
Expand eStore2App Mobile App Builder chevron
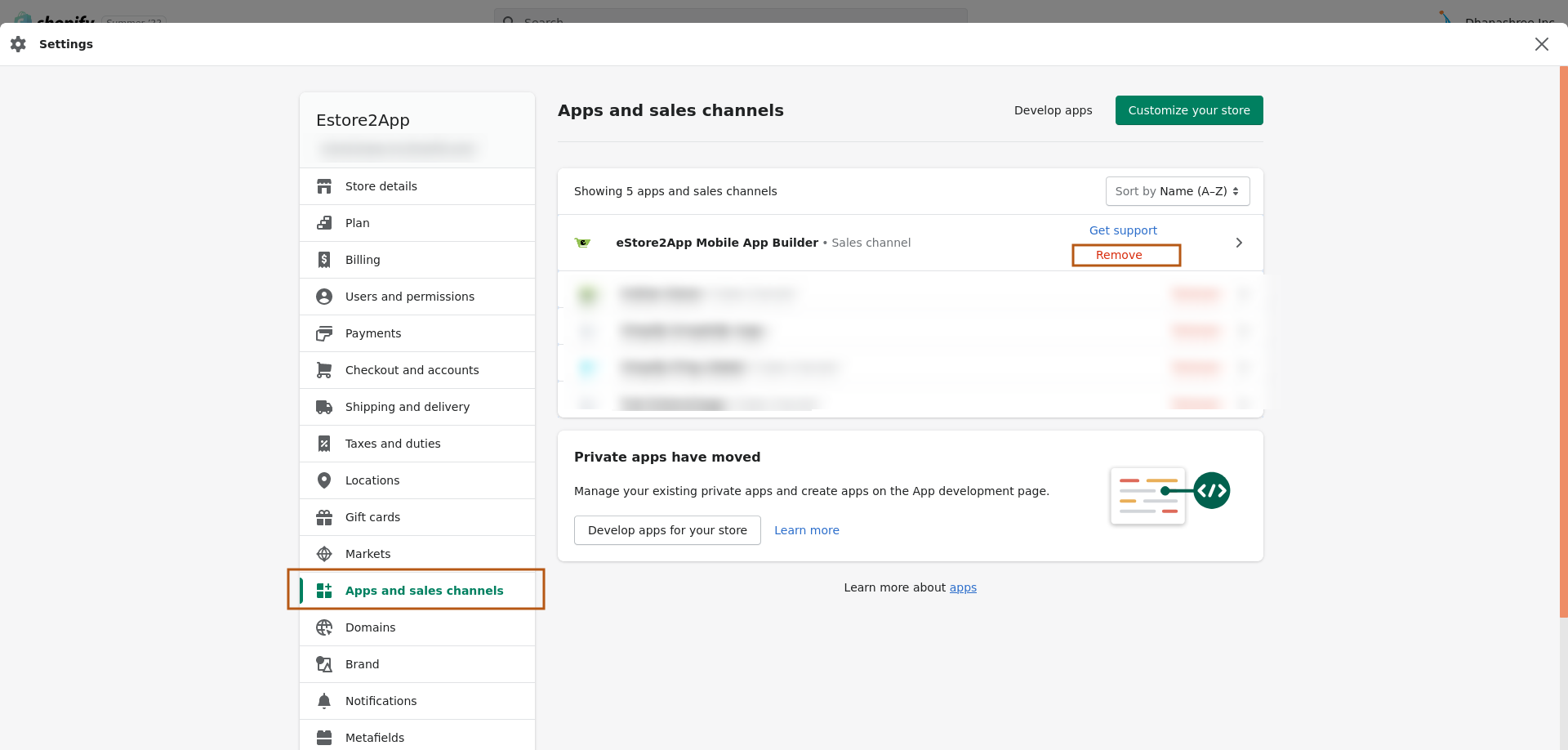click(1239, 243)
